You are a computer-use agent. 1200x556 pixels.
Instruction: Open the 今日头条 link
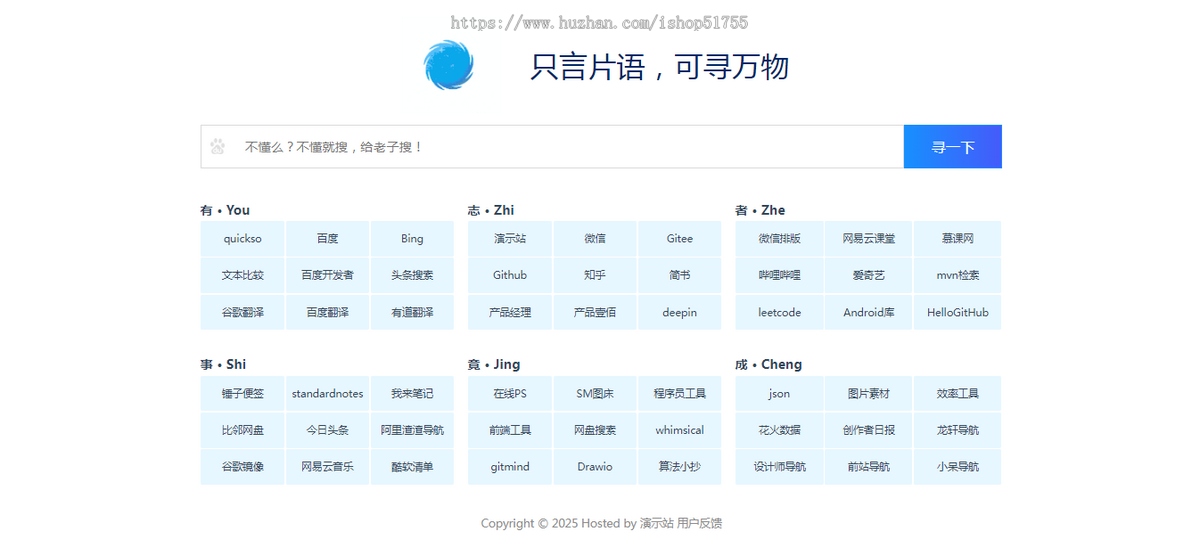coord(328,430)
